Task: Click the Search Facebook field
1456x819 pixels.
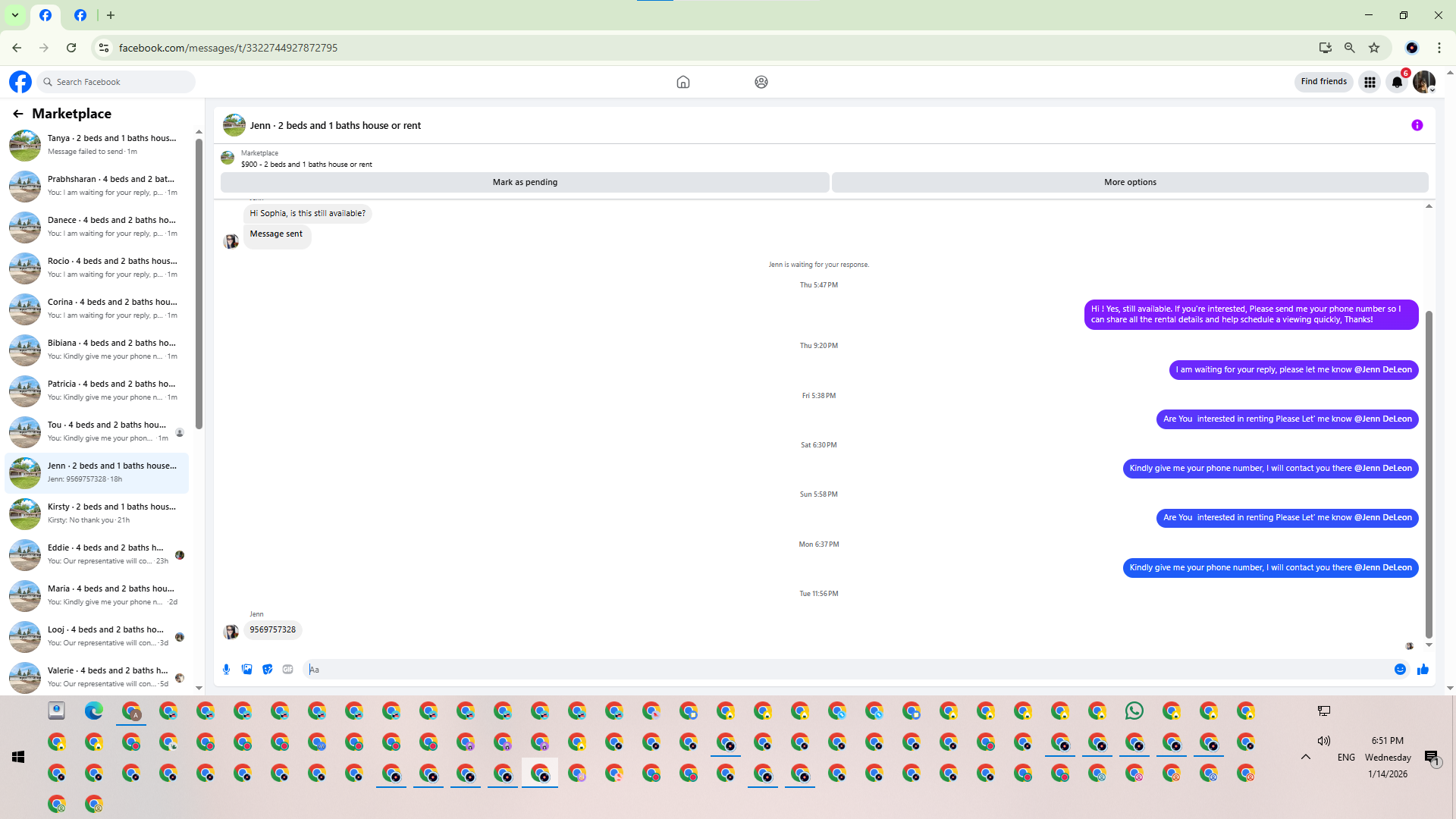Action: point(118,82)
